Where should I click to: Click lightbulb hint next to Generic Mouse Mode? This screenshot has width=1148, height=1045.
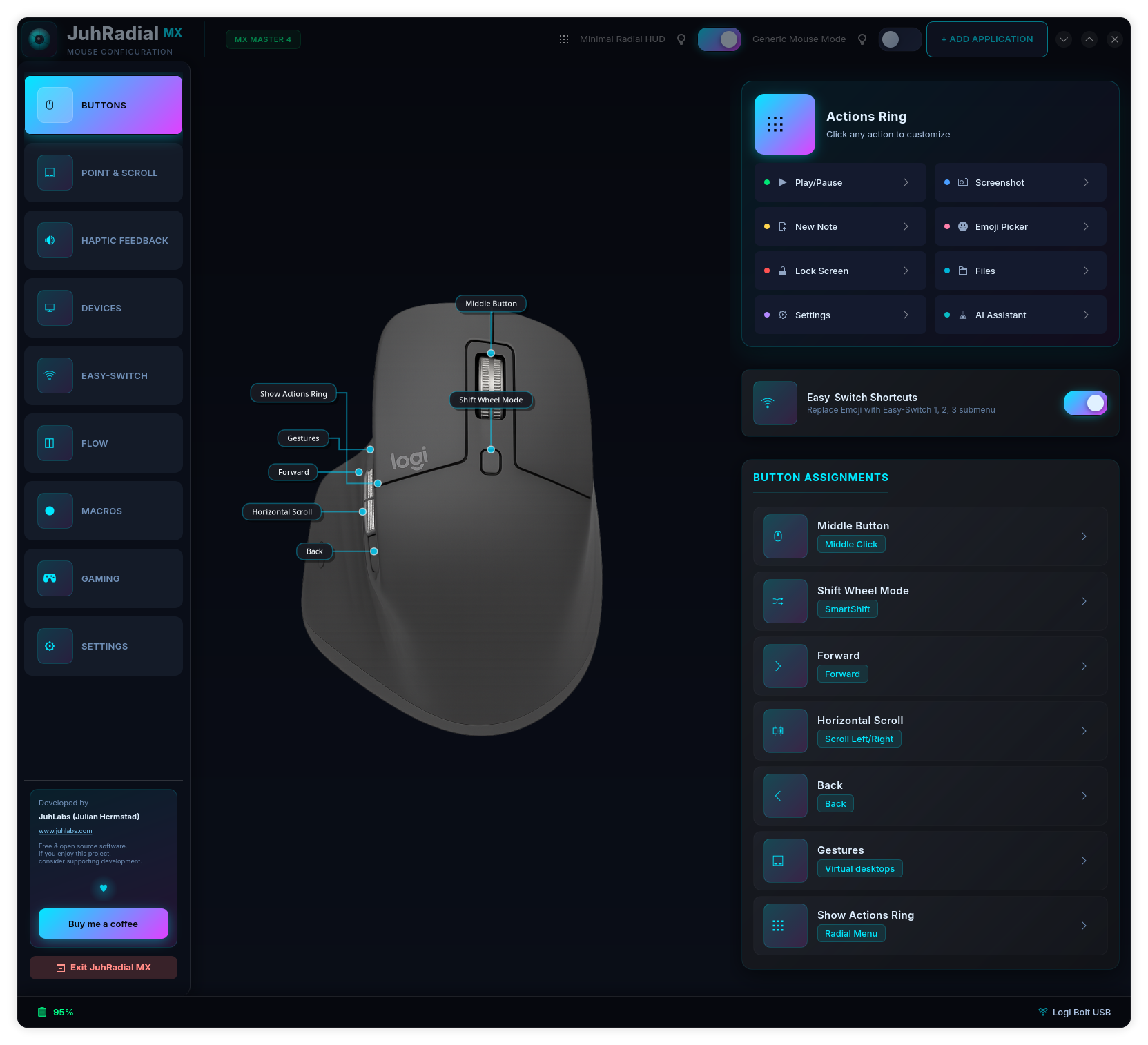coord(862,39)
